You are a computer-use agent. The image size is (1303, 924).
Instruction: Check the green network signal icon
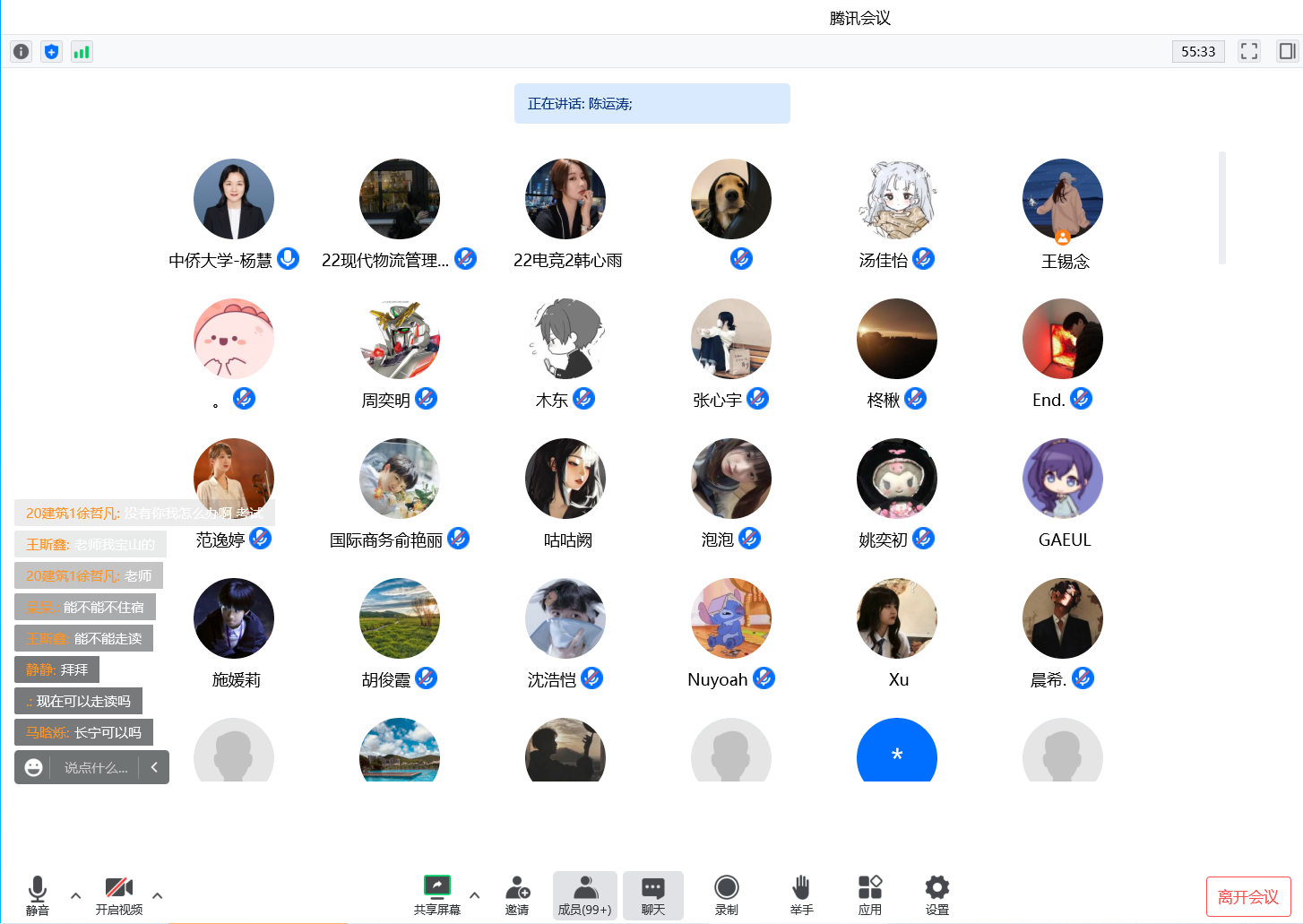pos(82,52)
